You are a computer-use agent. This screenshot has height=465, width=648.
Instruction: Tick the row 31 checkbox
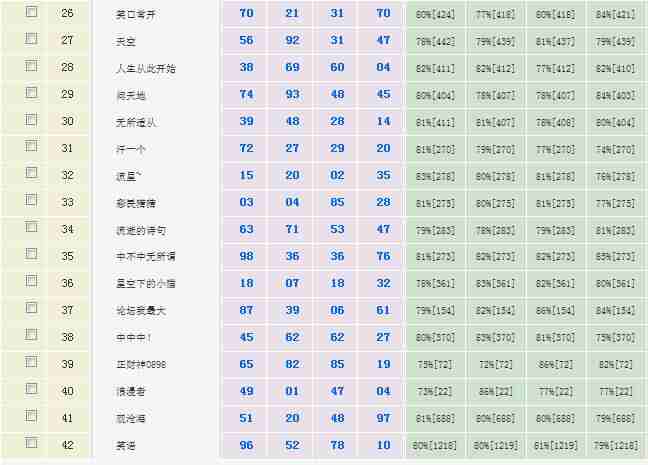coord(31,148)
